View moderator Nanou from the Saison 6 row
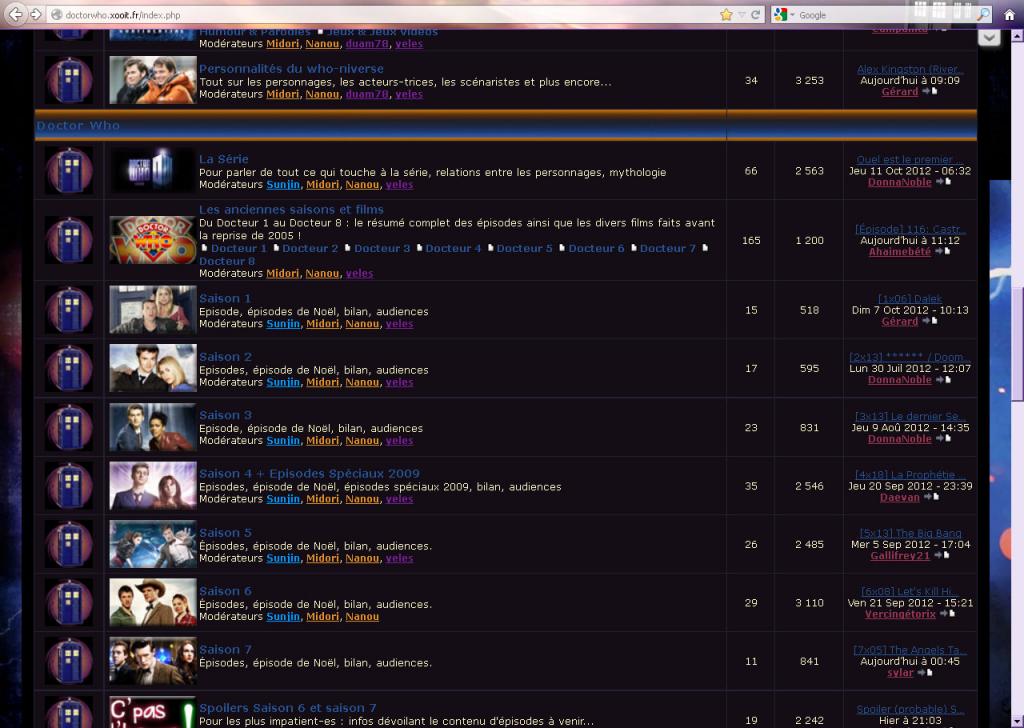 (x=362, y=616)
